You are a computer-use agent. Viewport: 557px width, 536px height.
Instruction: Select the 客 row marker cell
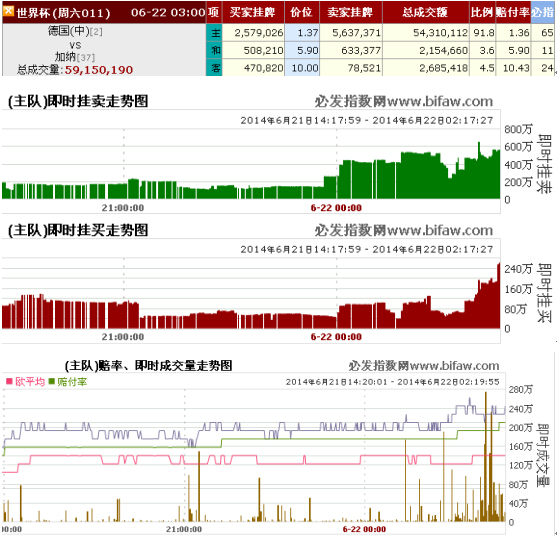(x=214, y=67)
